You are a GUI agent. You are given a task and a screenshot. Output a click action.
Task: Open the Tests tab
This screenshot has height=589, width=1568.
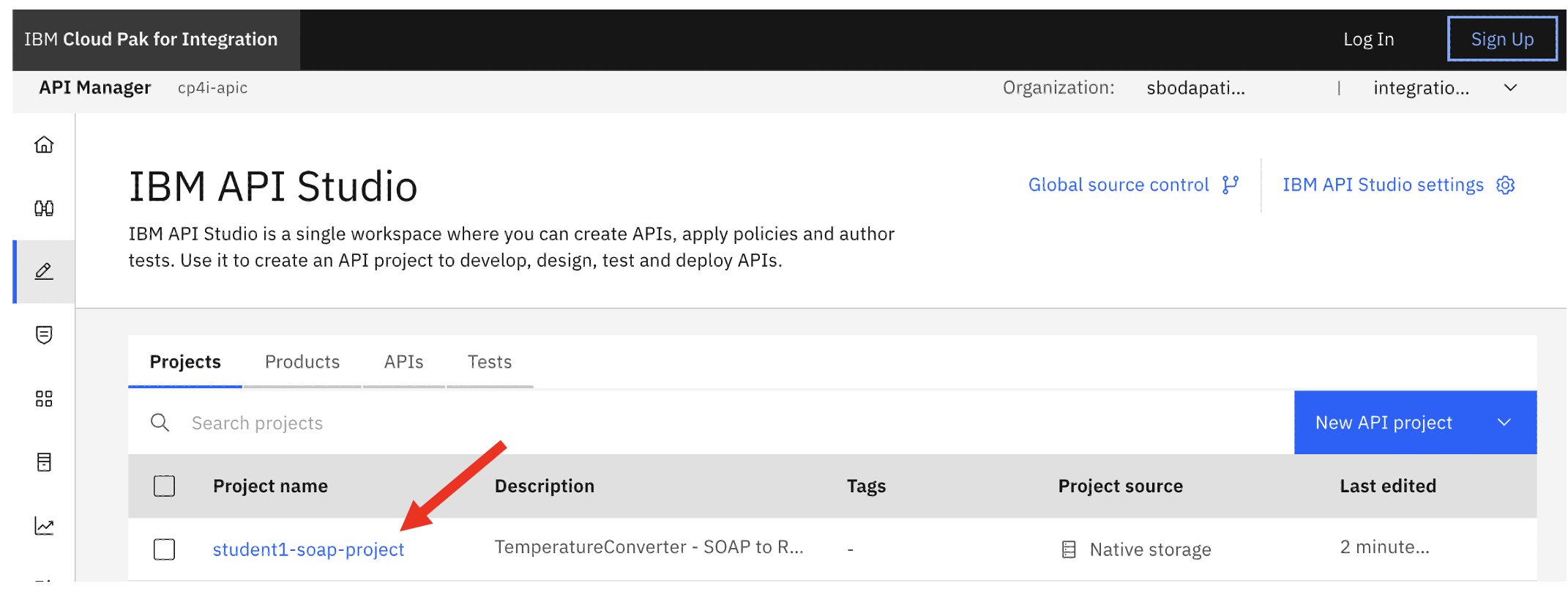(x=490, y=362)
